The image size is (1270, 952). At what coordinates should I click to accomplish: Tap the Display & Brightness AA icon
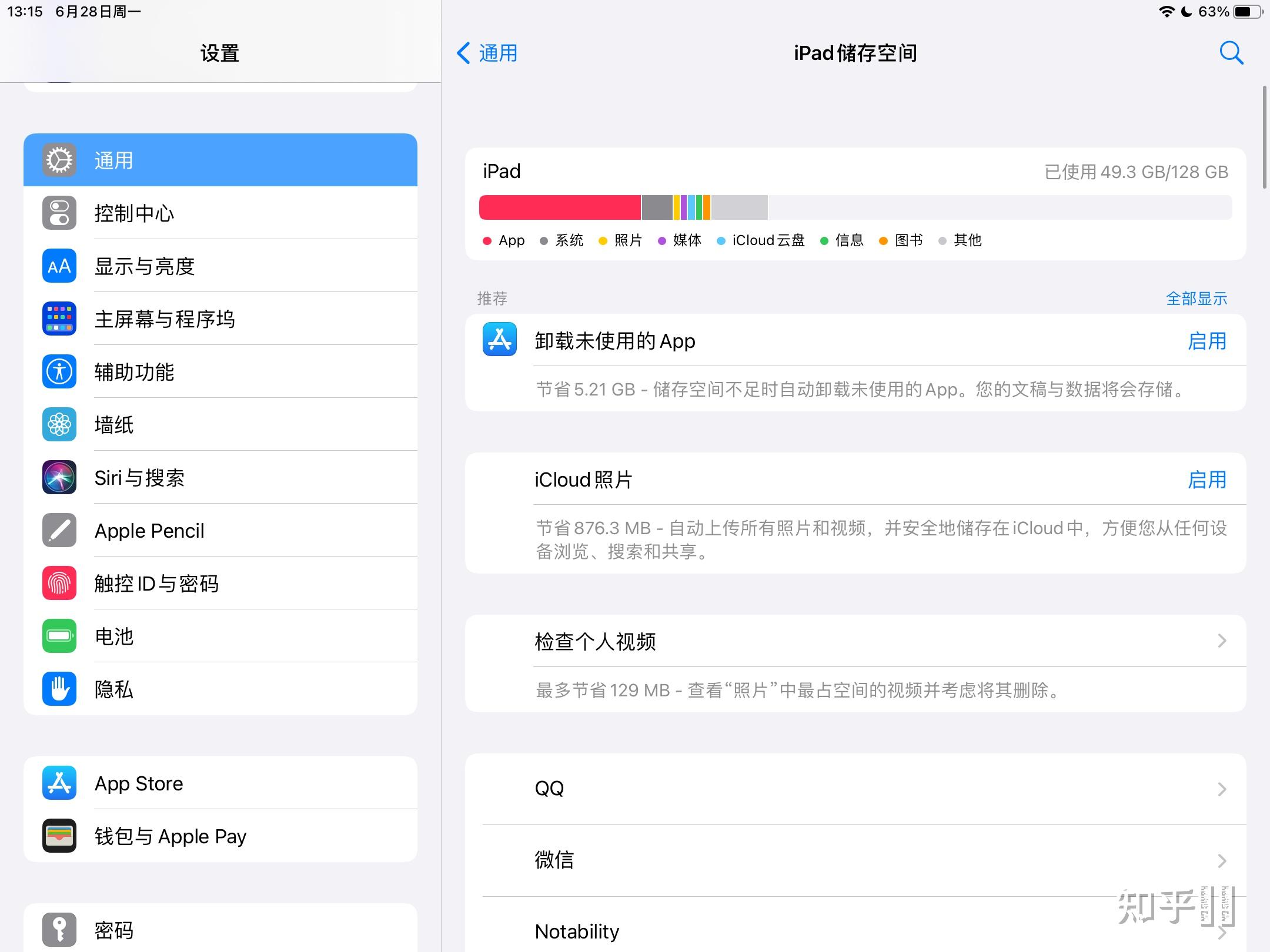(x=59, y=266)
